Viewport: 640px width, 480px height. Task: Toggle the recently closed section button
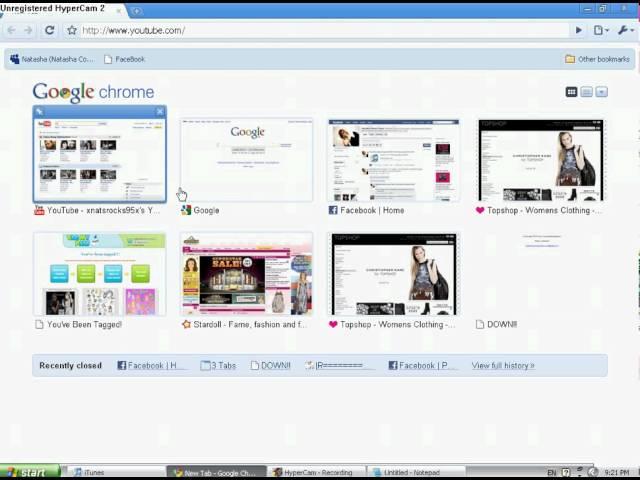pos(602,92)
